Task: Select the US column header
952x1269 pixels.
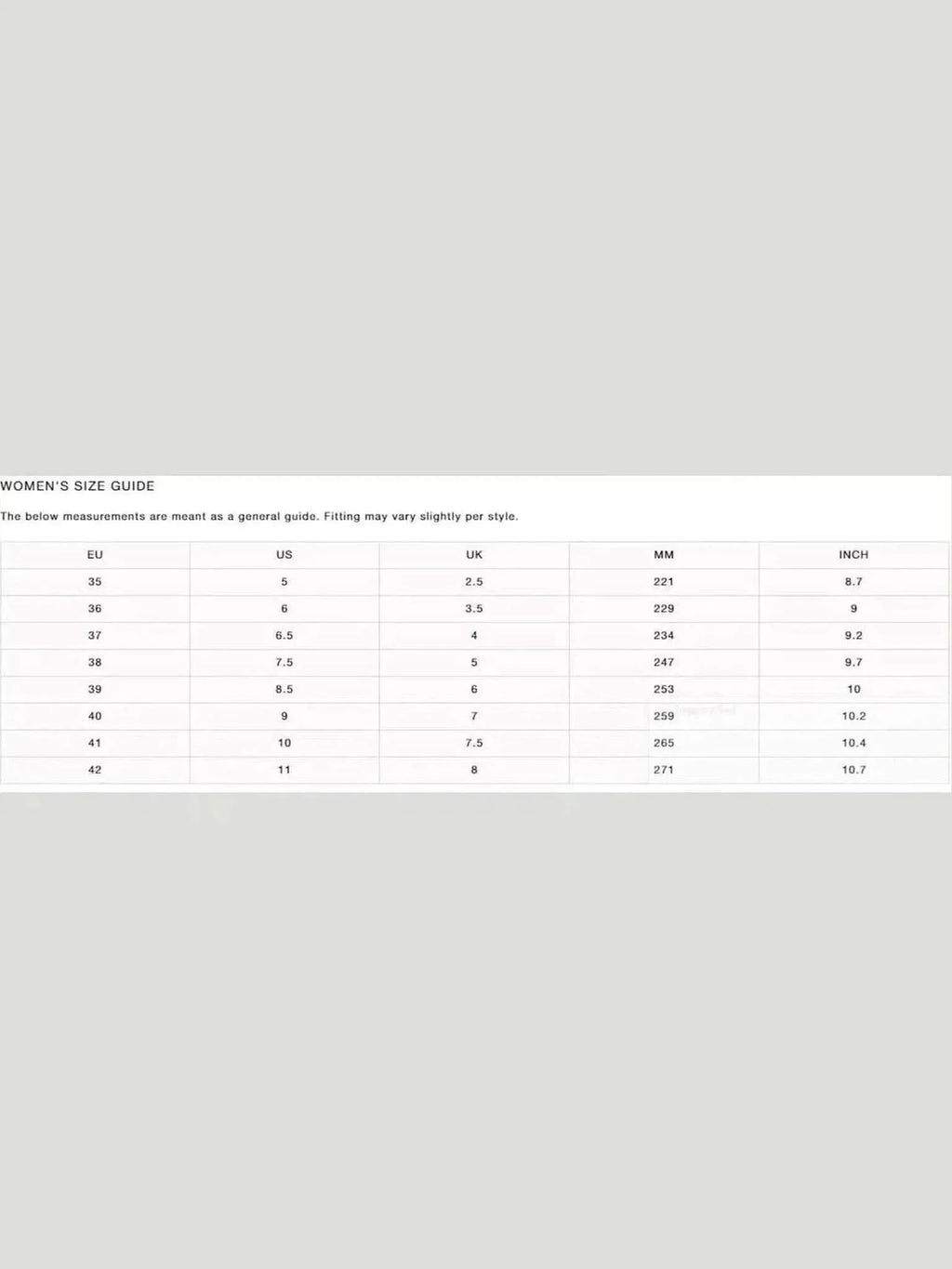Action: tap(284, 555)
